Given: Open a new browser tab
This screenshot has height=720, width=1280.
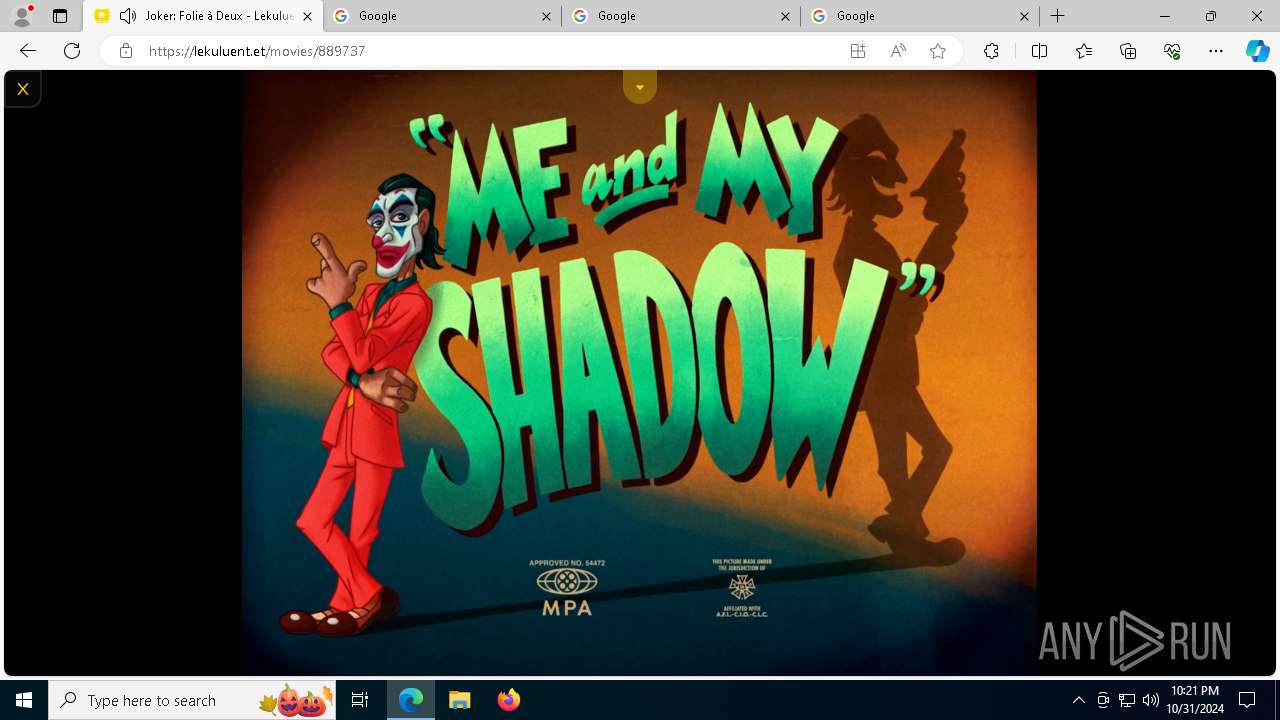Looking at the screenshot, I should click(x=1058, y=16).
